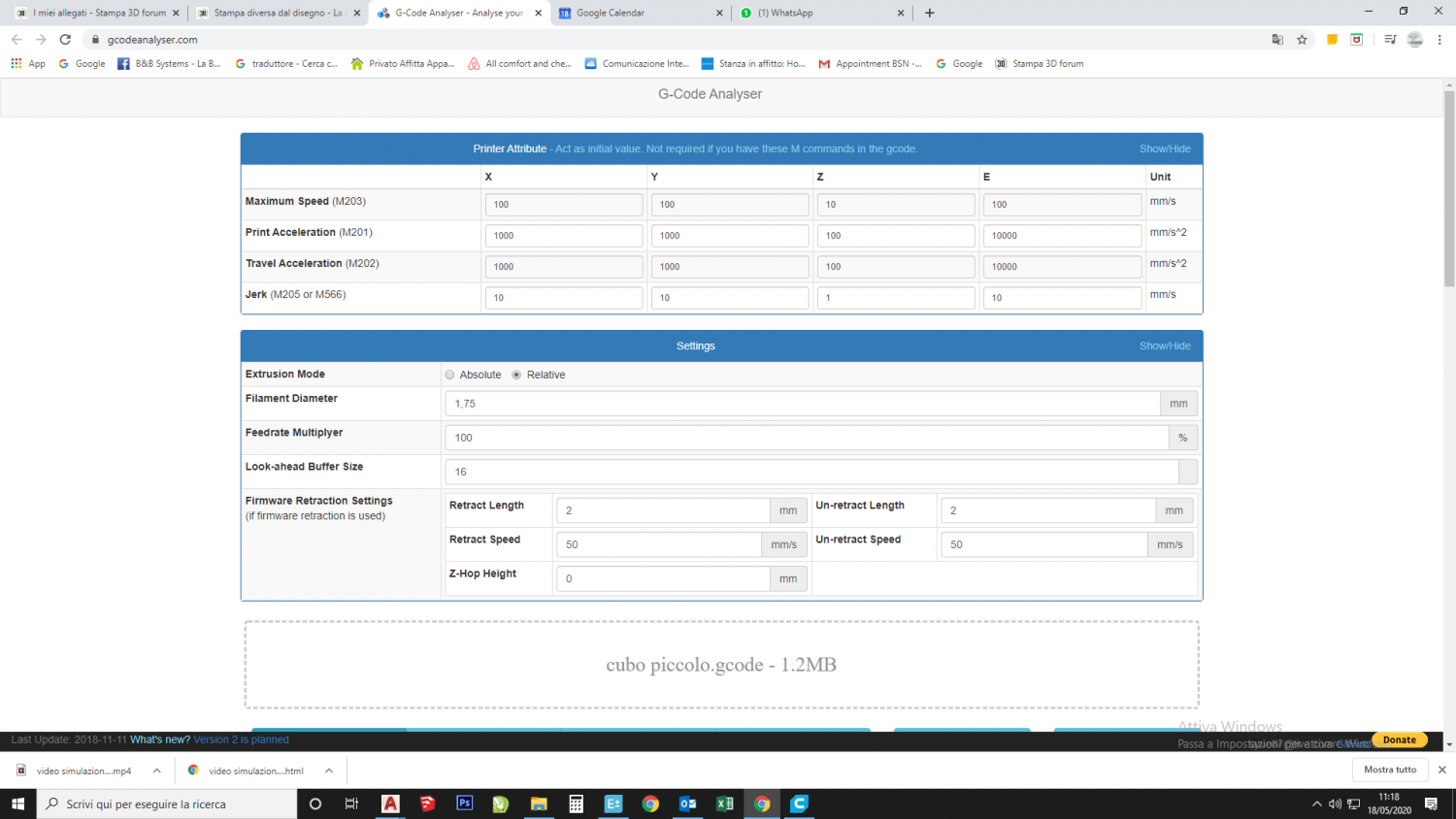The image size is (1456, 819).
Task: Open dropdown arrow for video simulazion html download
Action: (x=329, y=770)
